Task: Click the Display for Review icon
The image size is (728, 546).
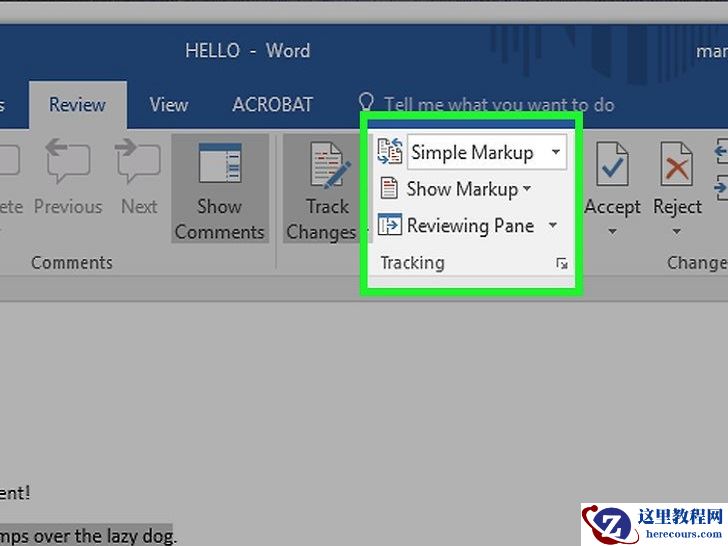Action: click(390, 151)
